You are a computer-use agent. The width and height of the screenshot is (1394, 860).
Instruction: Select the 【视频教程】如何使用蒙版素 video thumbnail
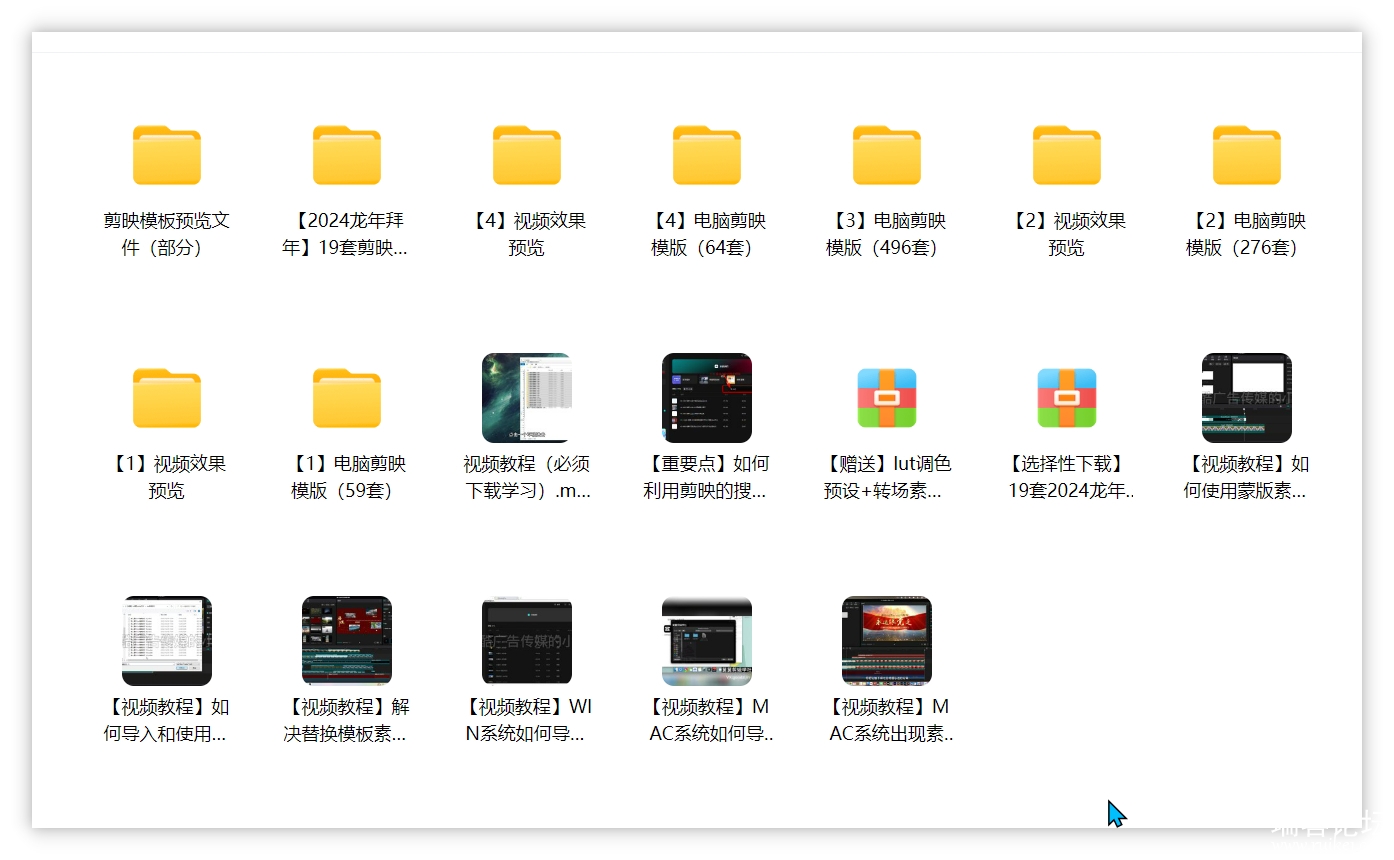(1247, 398)
